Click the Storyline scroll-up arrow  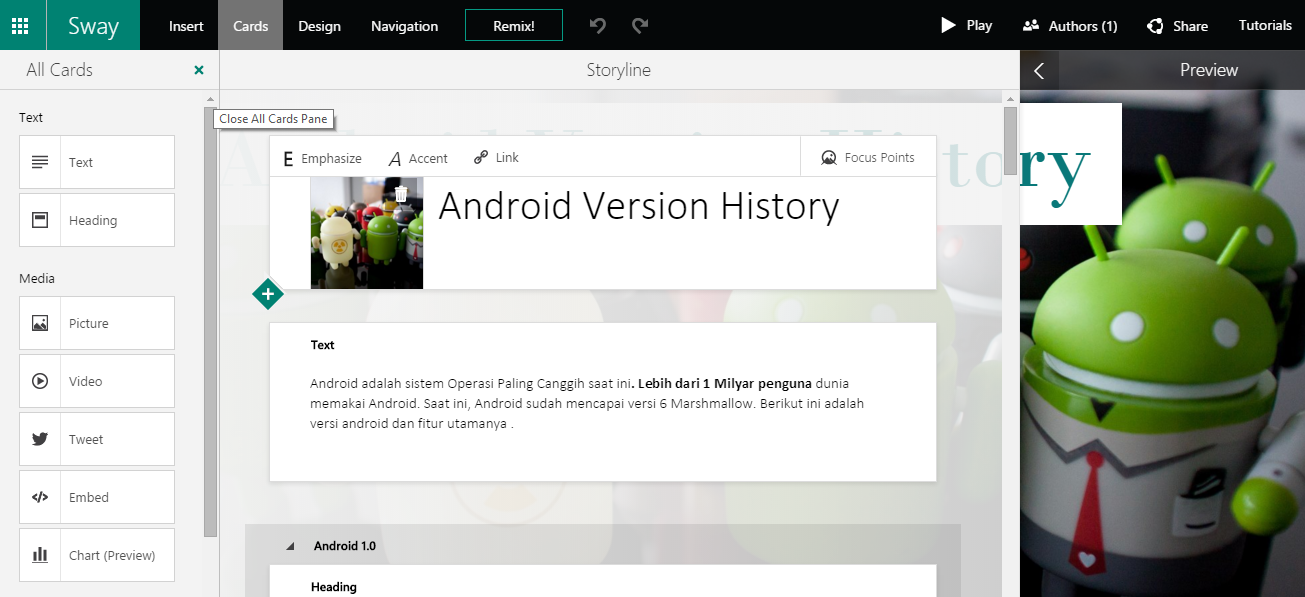click(1010, 98)
